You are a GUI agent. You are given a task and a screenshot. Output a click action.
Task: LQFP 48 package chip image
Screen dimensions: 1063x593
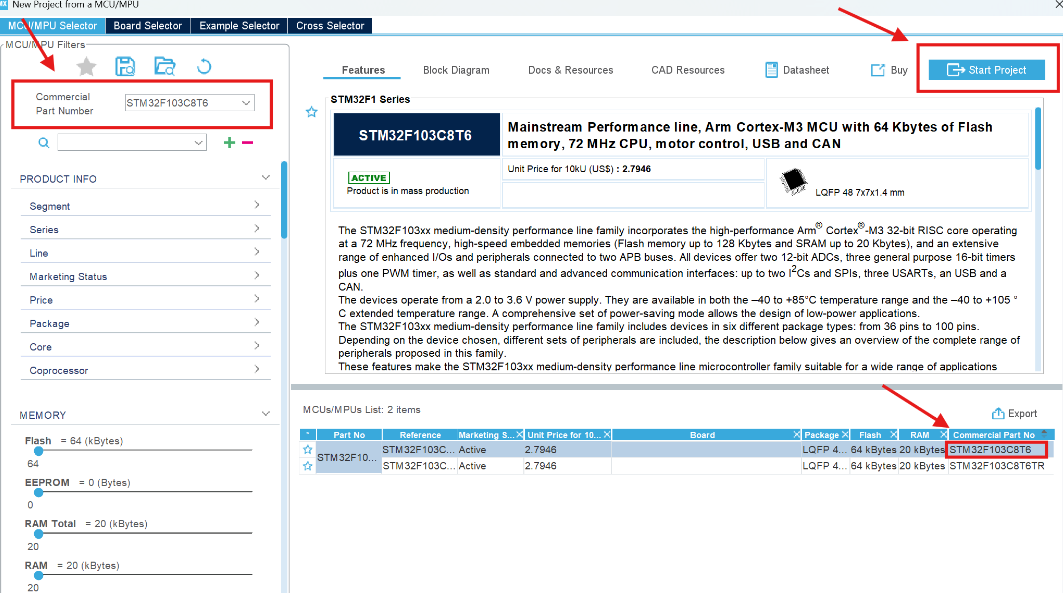(x=793, y=181)
